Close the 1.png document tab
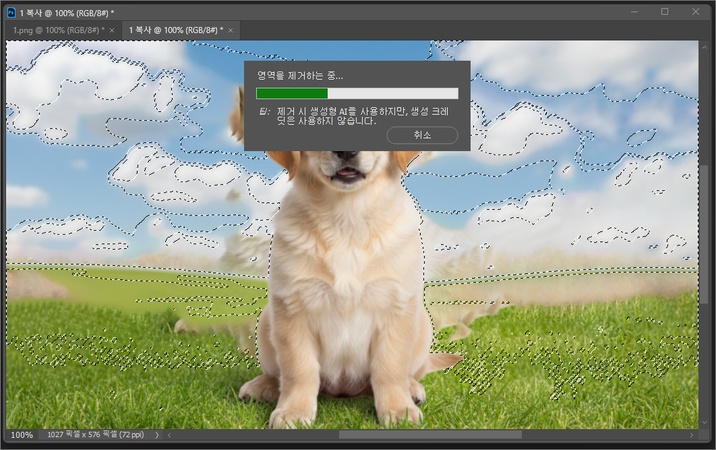This screenshot has height=450, width=716. [112, 31]
